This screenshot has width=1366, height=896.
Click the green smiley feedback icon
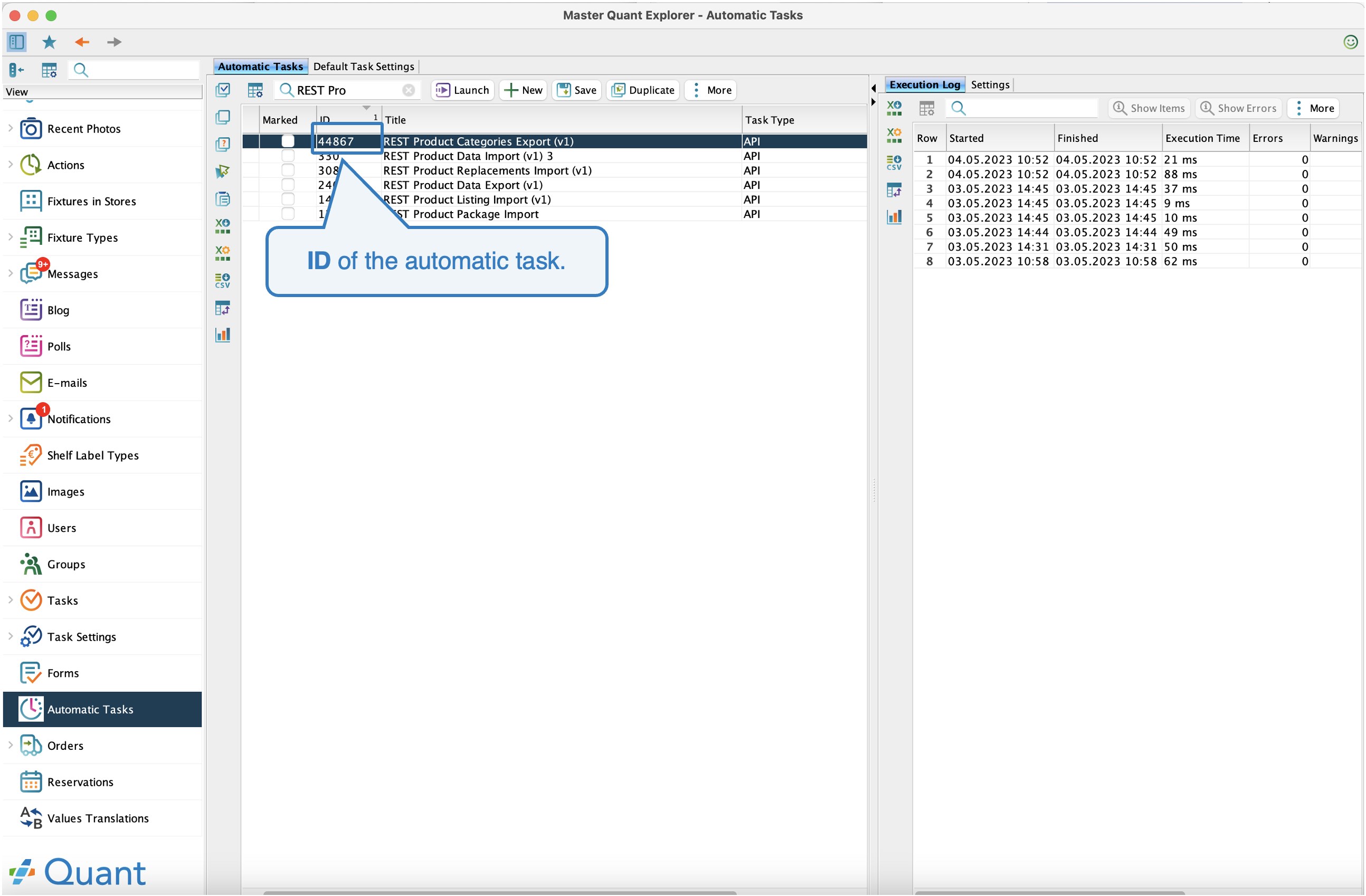[x=1350, y=42]
